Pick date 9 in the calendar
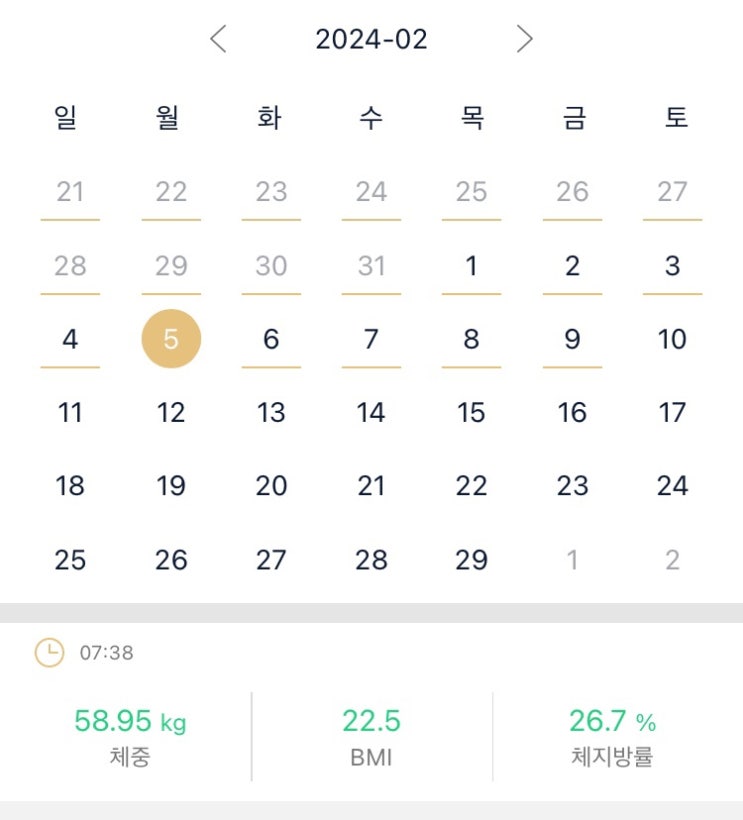This screenshot has height=820, width=743. click(x=572, y=339)
